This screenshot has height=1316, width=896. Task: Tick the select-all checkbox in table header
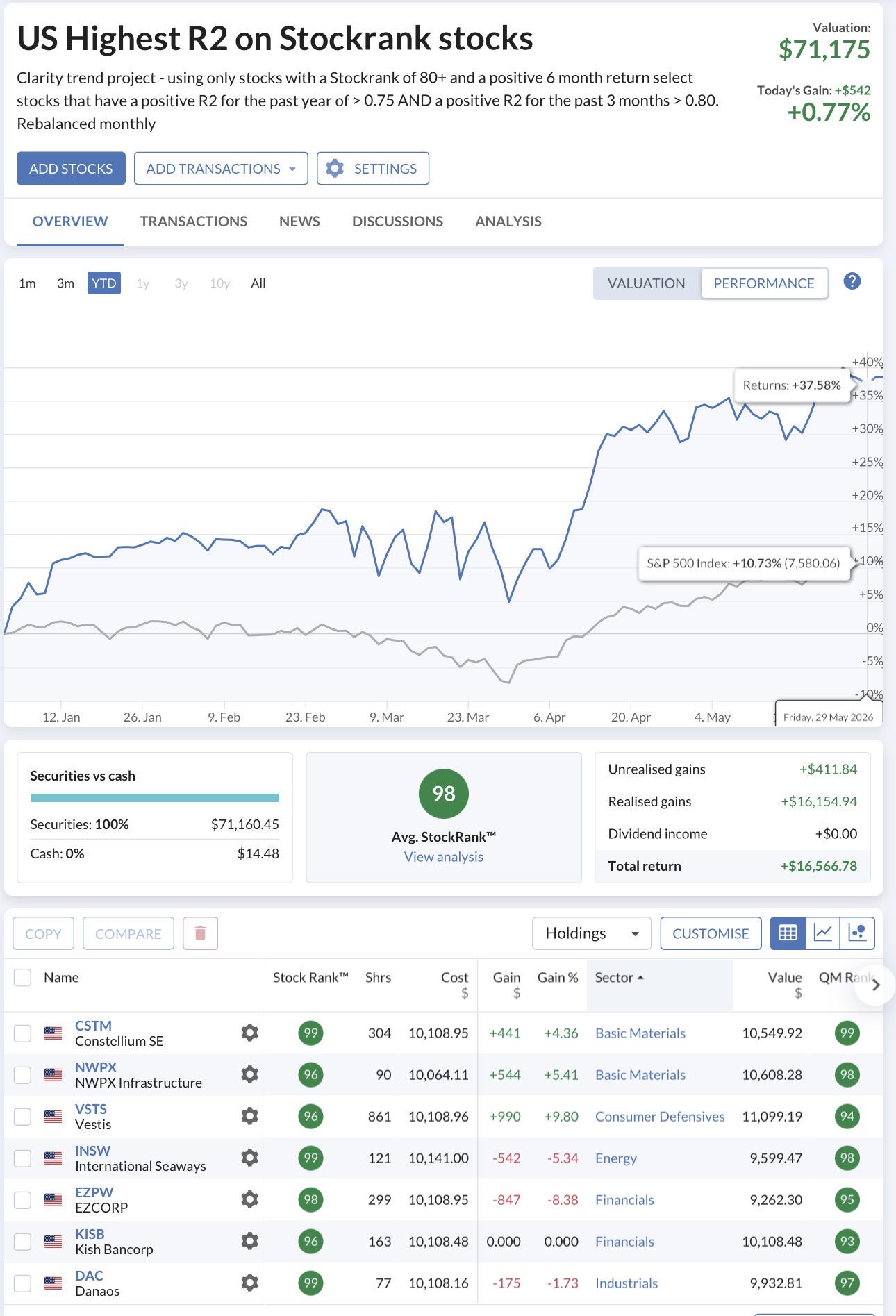tap(23, 977)
